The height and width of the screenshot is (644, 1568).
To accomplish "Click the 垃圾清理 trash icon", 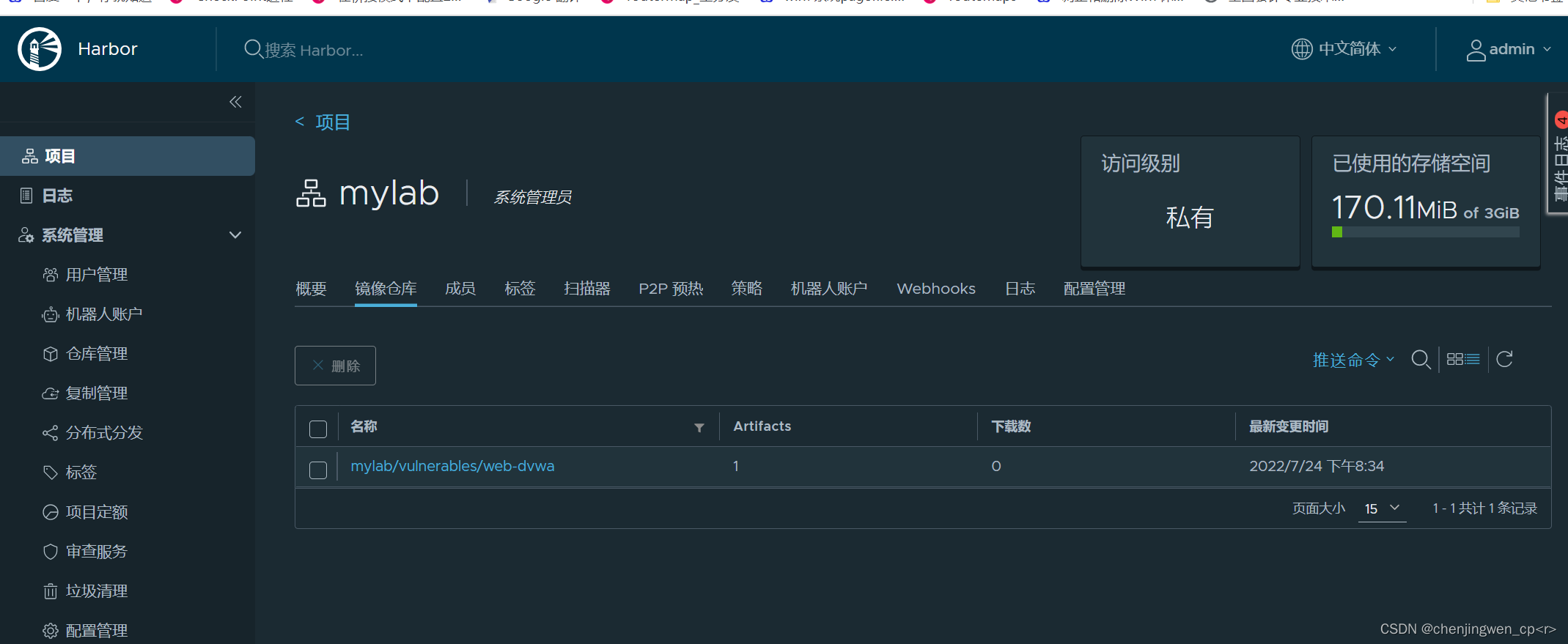I will pos(50,591).
